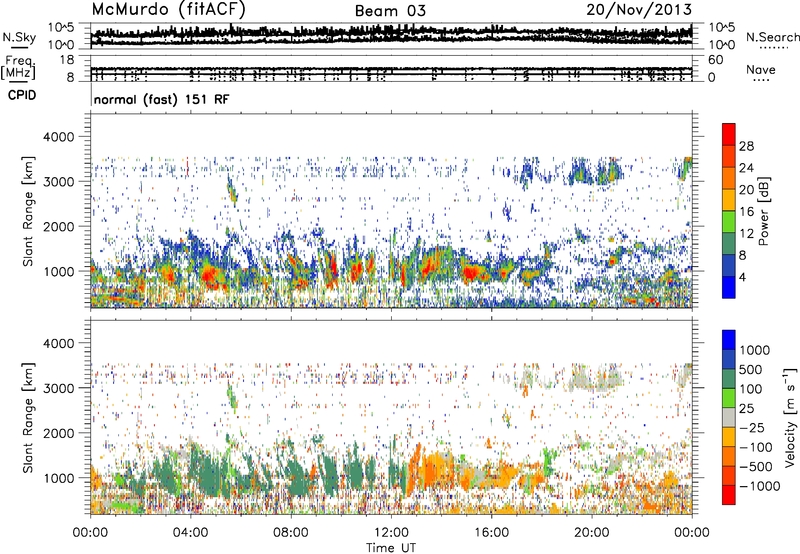Select the Beam 03 heading
This screenshot has width=800, height=554.
point(390,11)
